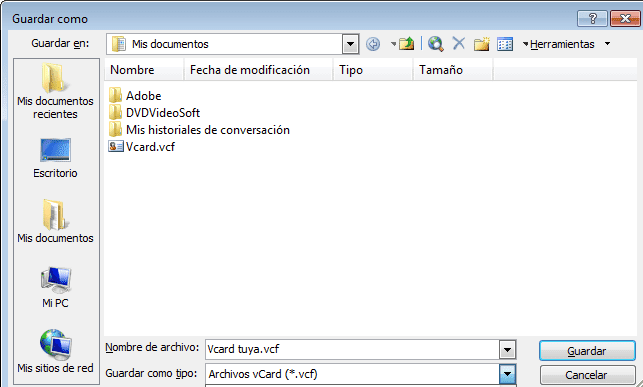Click the Delete X icon in toolbar
The image size is (643, 387).
(x=458, y=43)
